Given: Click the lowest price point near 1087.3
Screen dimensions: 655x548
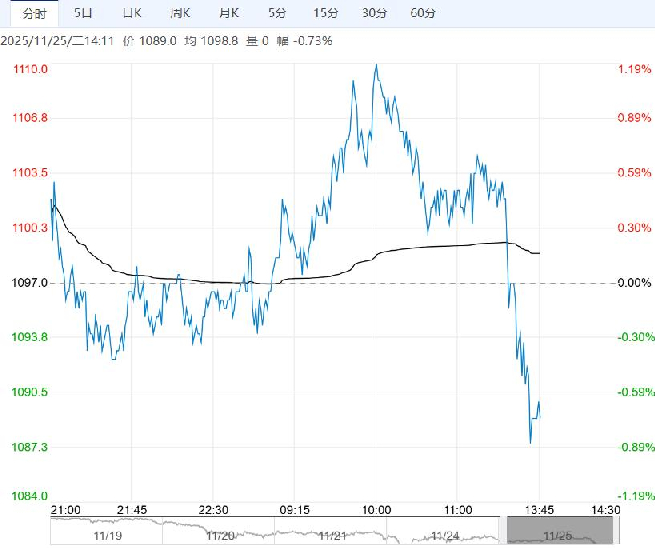Looking at the screenshot, I should click(530, 441).
